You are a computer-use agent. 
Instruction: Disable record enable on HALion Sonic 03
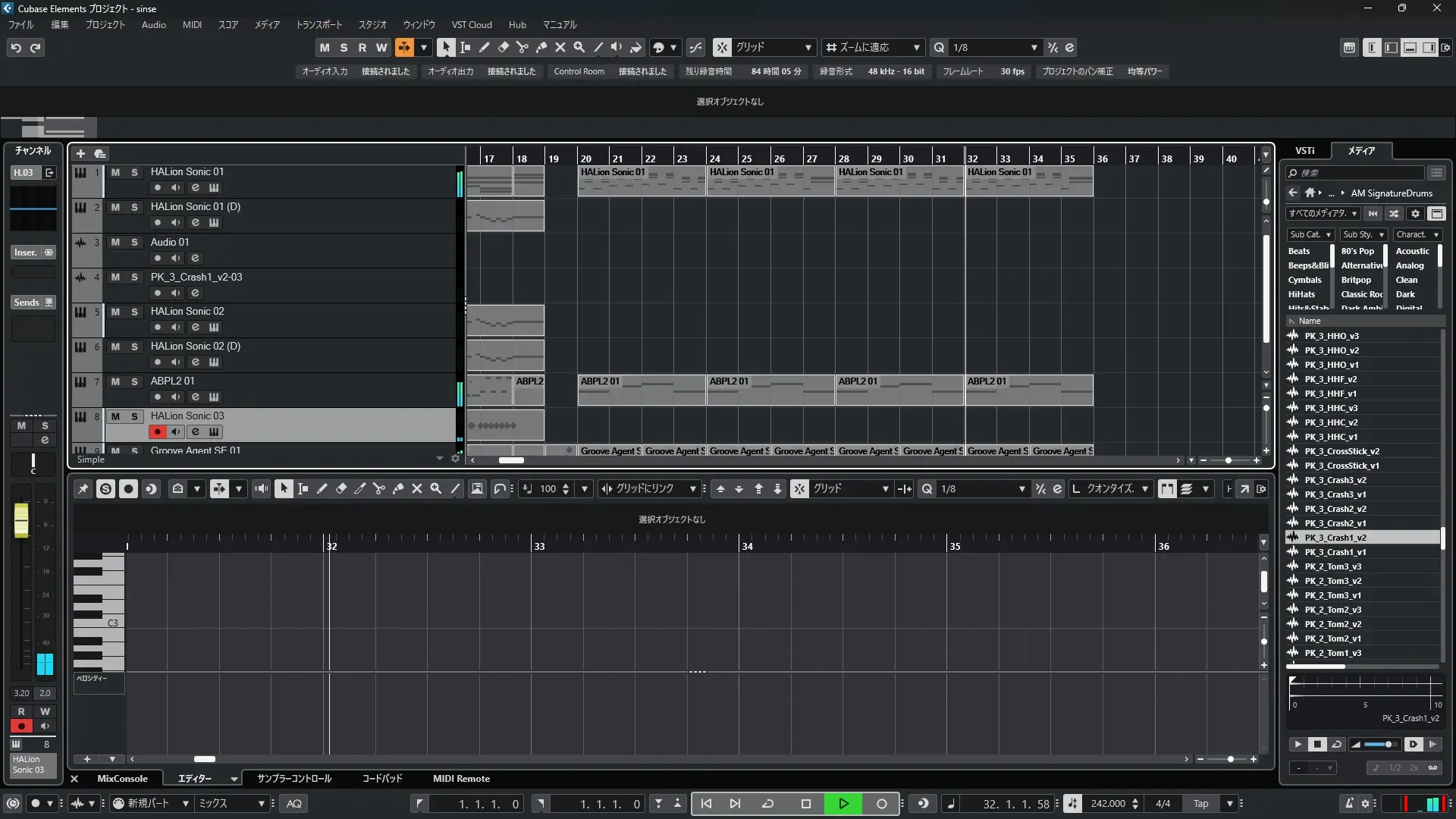click(157, 432)
